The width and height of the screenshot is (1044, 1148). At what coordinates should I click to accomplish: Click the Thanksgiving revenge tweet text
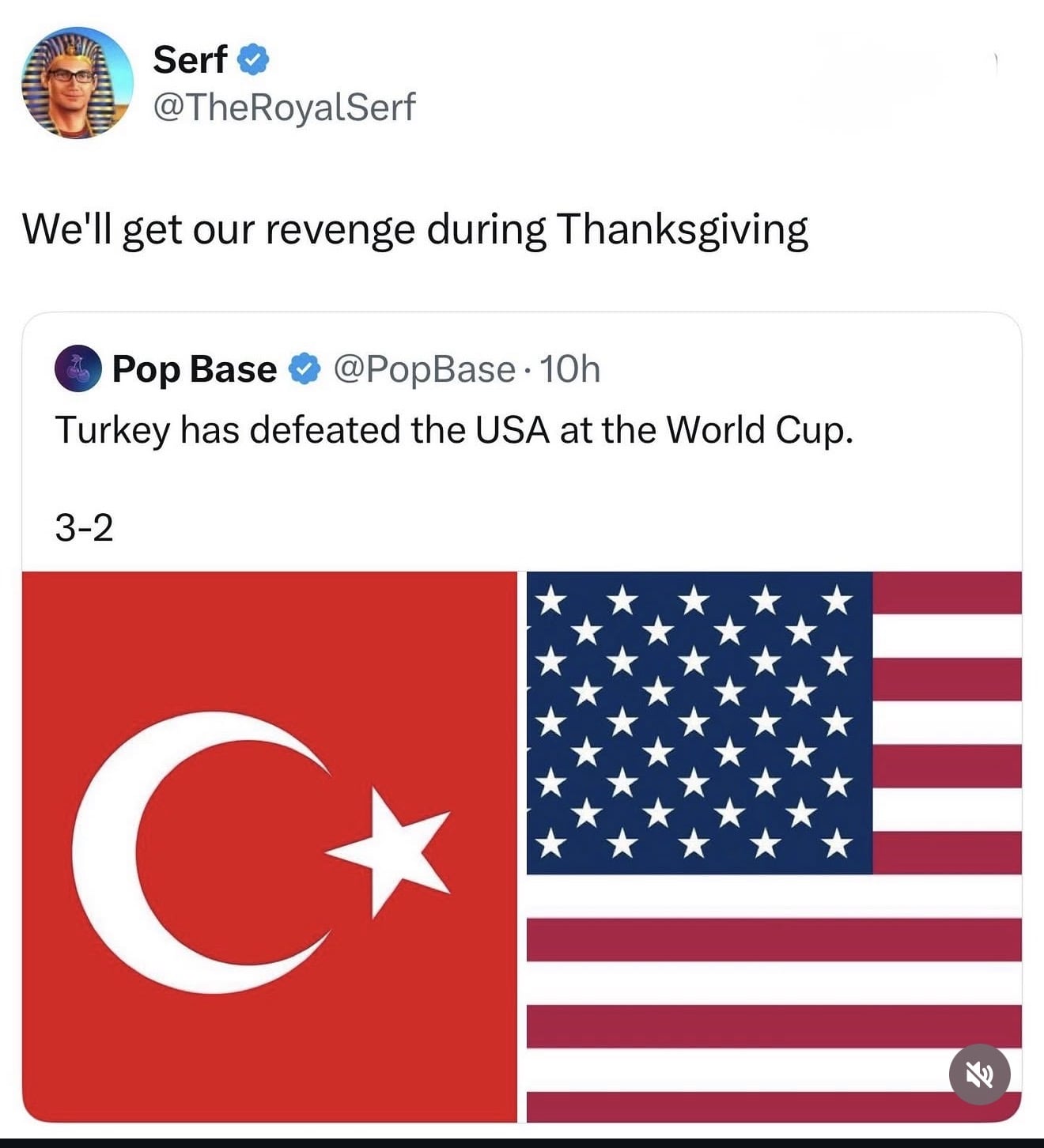click(415, 230)
